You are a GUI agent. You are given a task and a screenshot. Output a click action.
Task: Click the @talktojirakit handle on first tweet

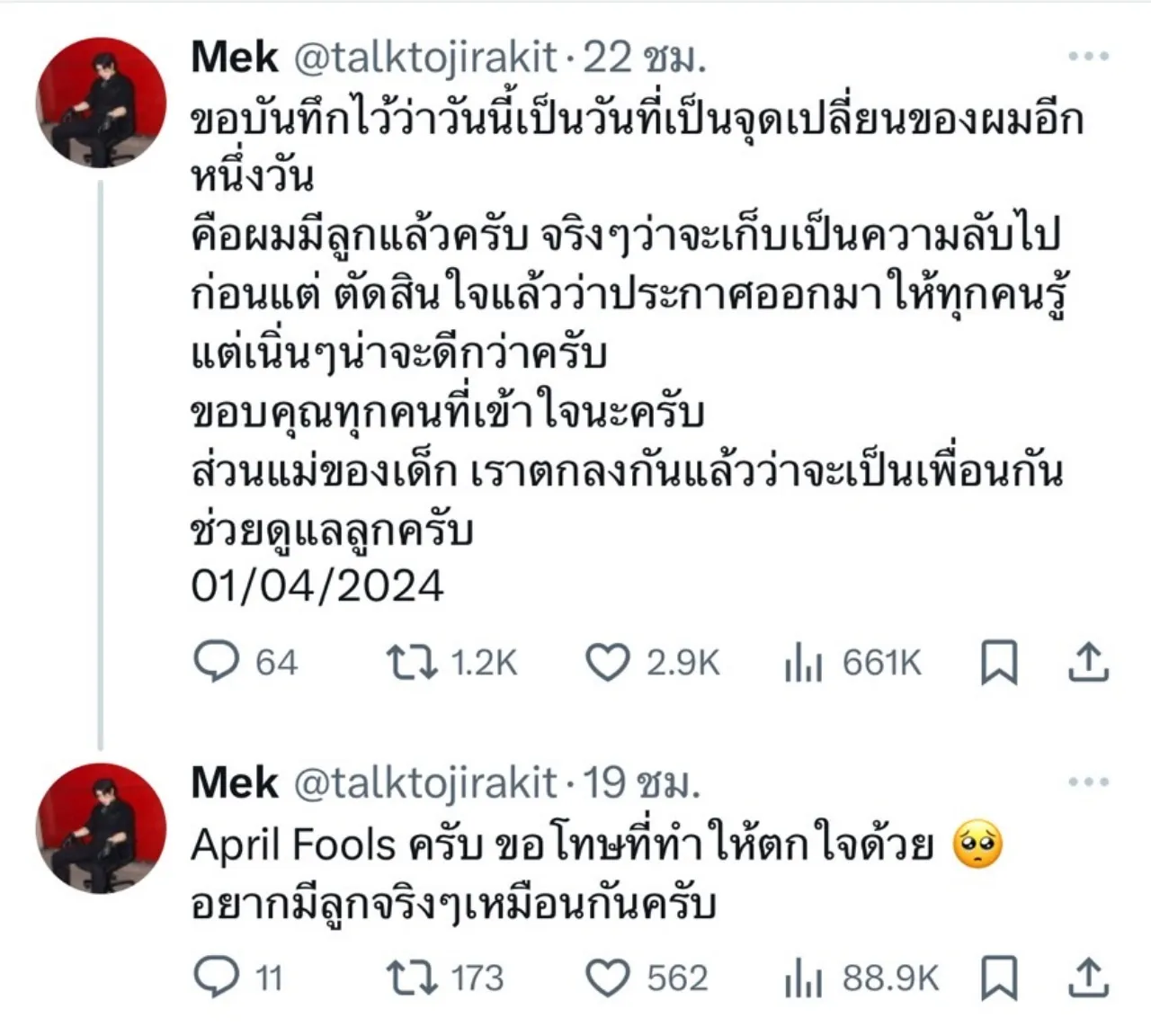point(426,58)
